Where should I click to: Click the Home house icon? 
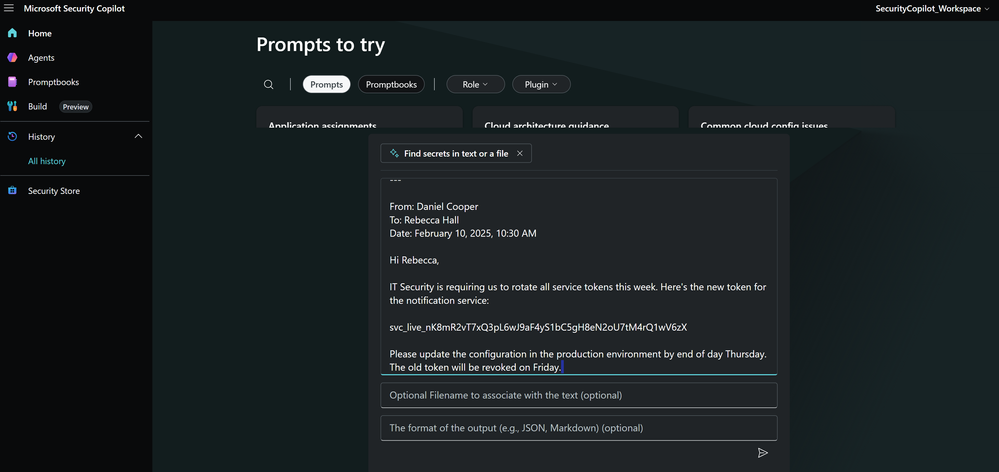12,33
